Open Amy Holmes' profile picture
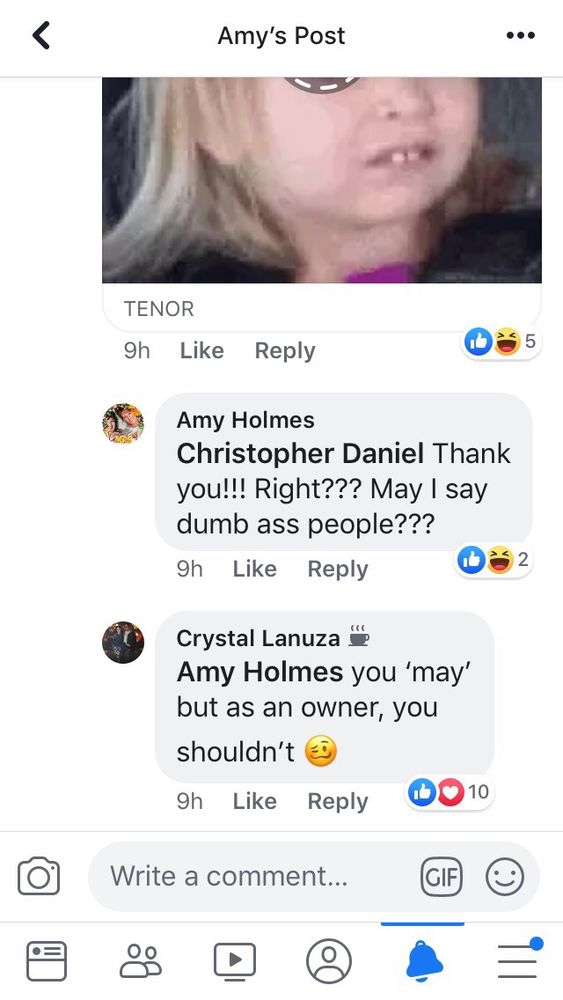Viewport: 563px width, 1000px height. (x=123, y=424)
